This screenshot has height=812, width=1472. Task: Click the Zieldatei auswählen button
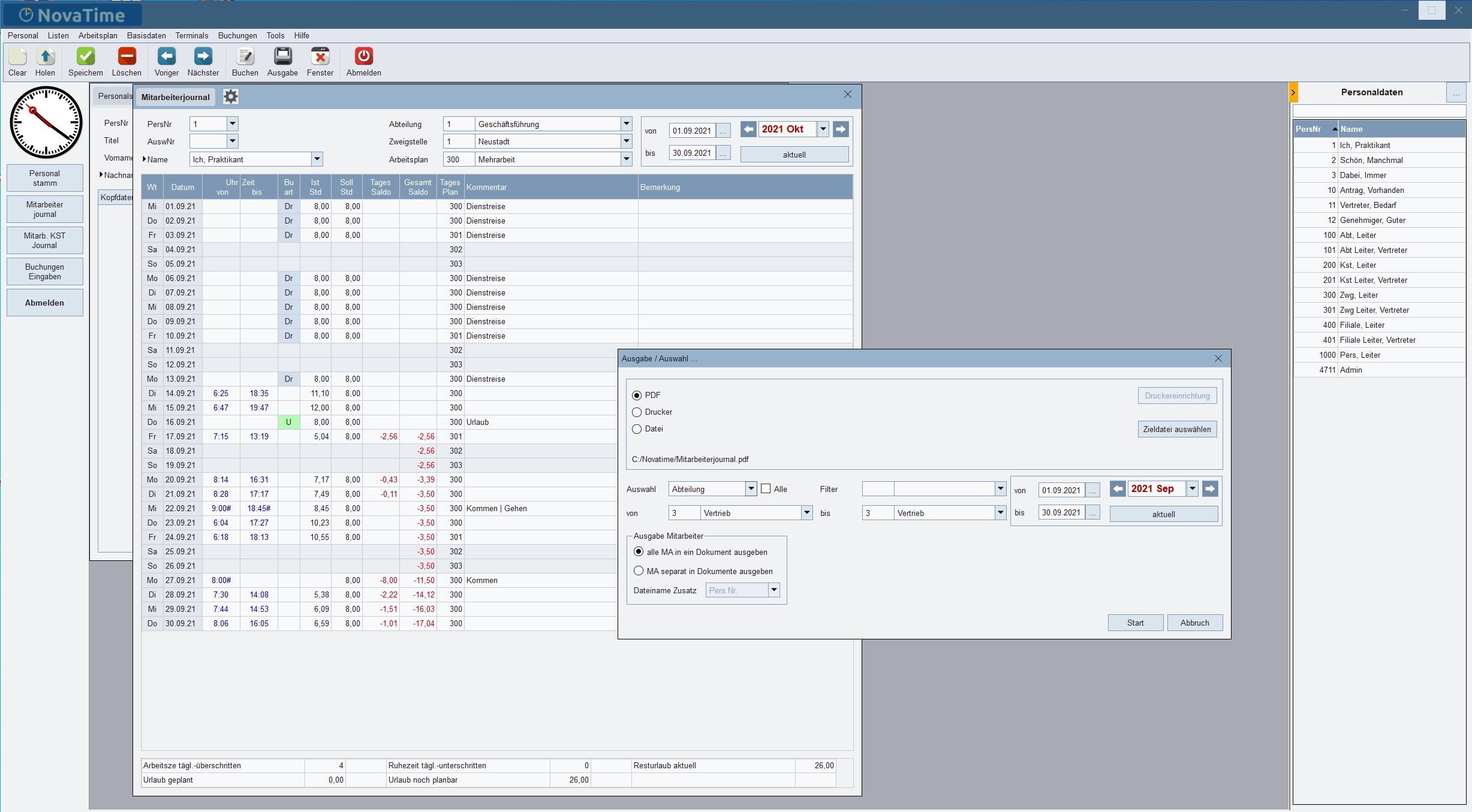(x=1176, y=429)
